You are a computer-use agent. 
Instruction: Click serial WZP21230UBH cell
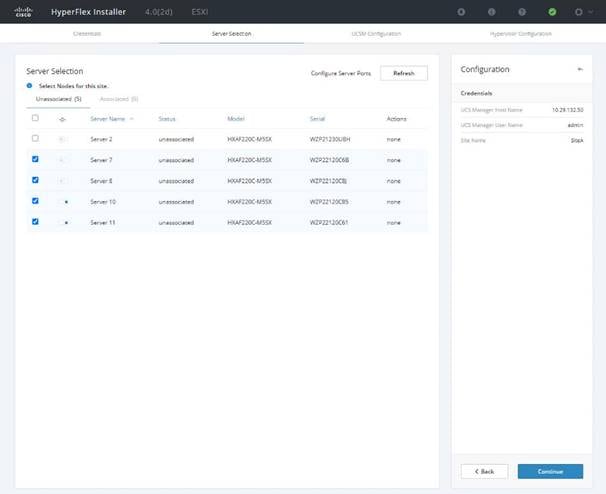pos(330,139)
